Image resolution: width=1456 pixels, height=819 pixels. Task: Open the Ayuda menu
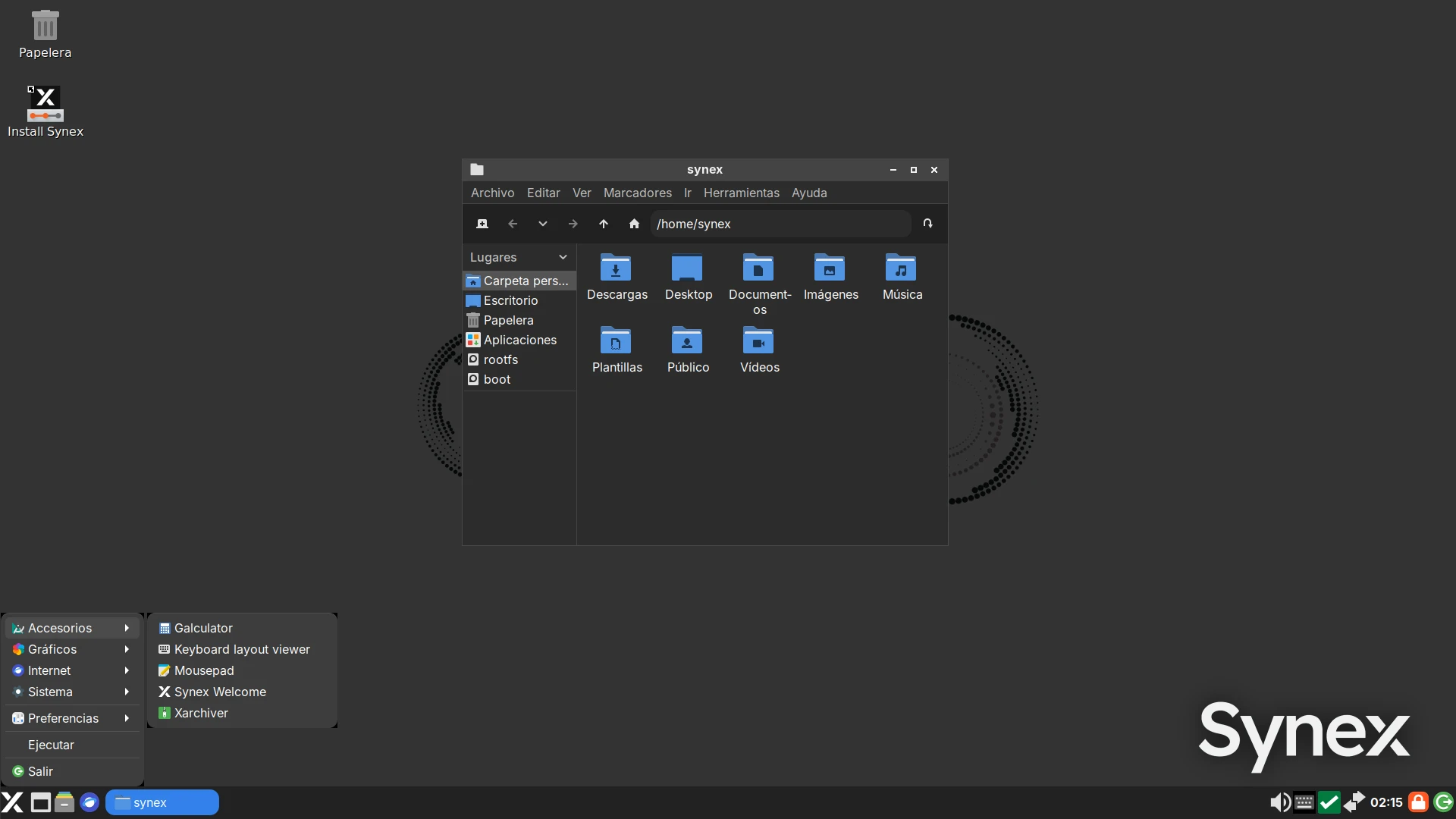click(x=809, y=193)
